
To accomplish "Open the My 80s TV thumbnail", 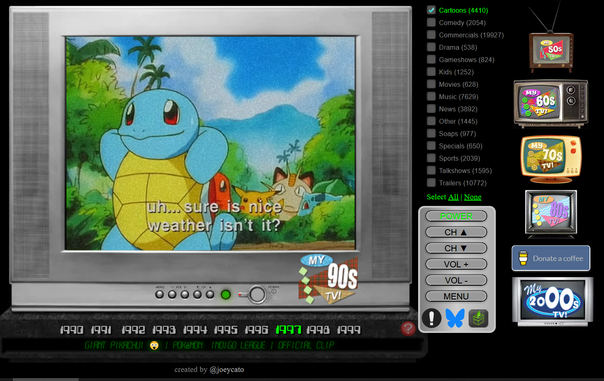I will coord(551,213).
